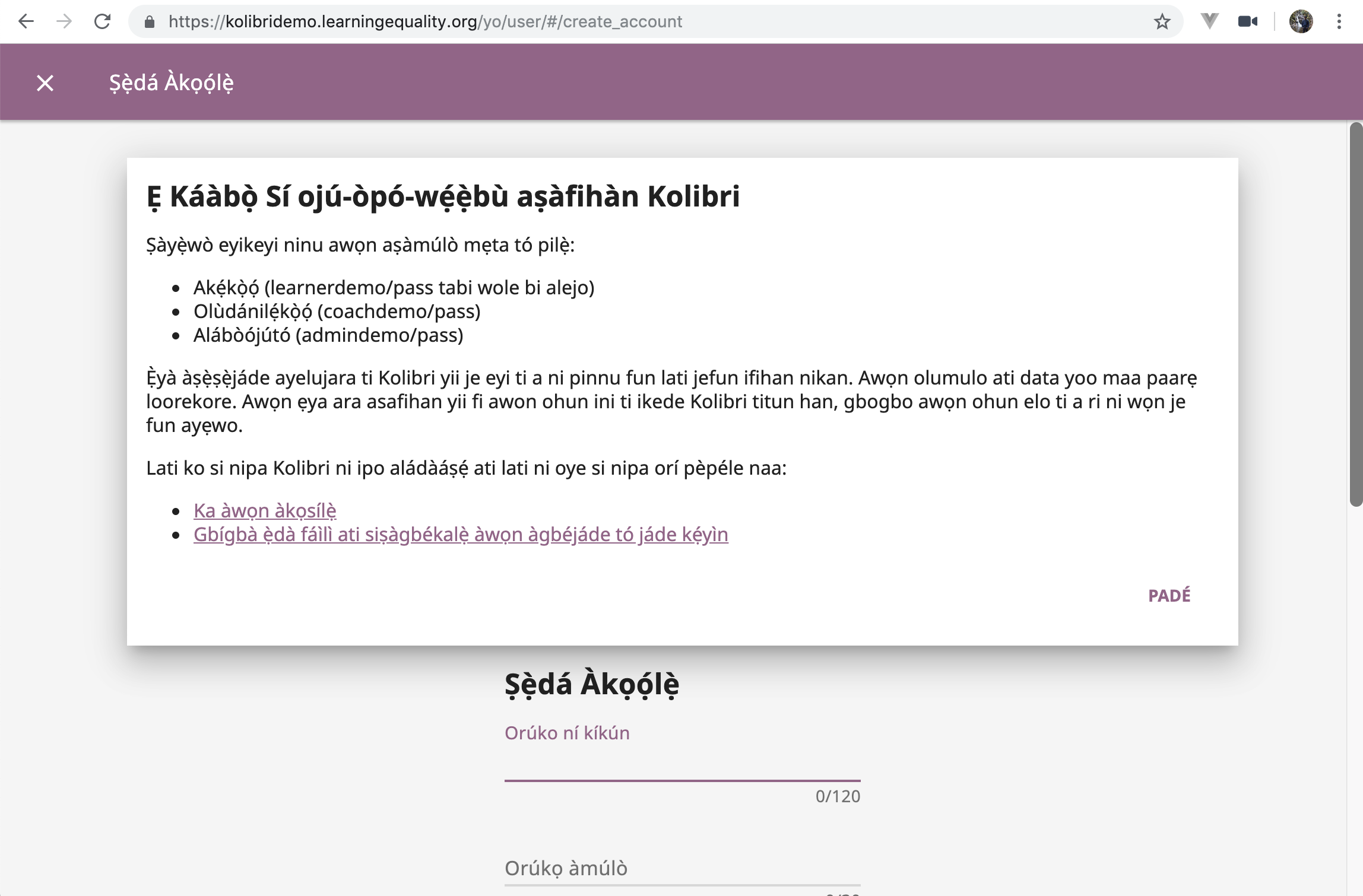
Task: Click the Alábòójútó admindemo list item
Action: click(328, 335)
